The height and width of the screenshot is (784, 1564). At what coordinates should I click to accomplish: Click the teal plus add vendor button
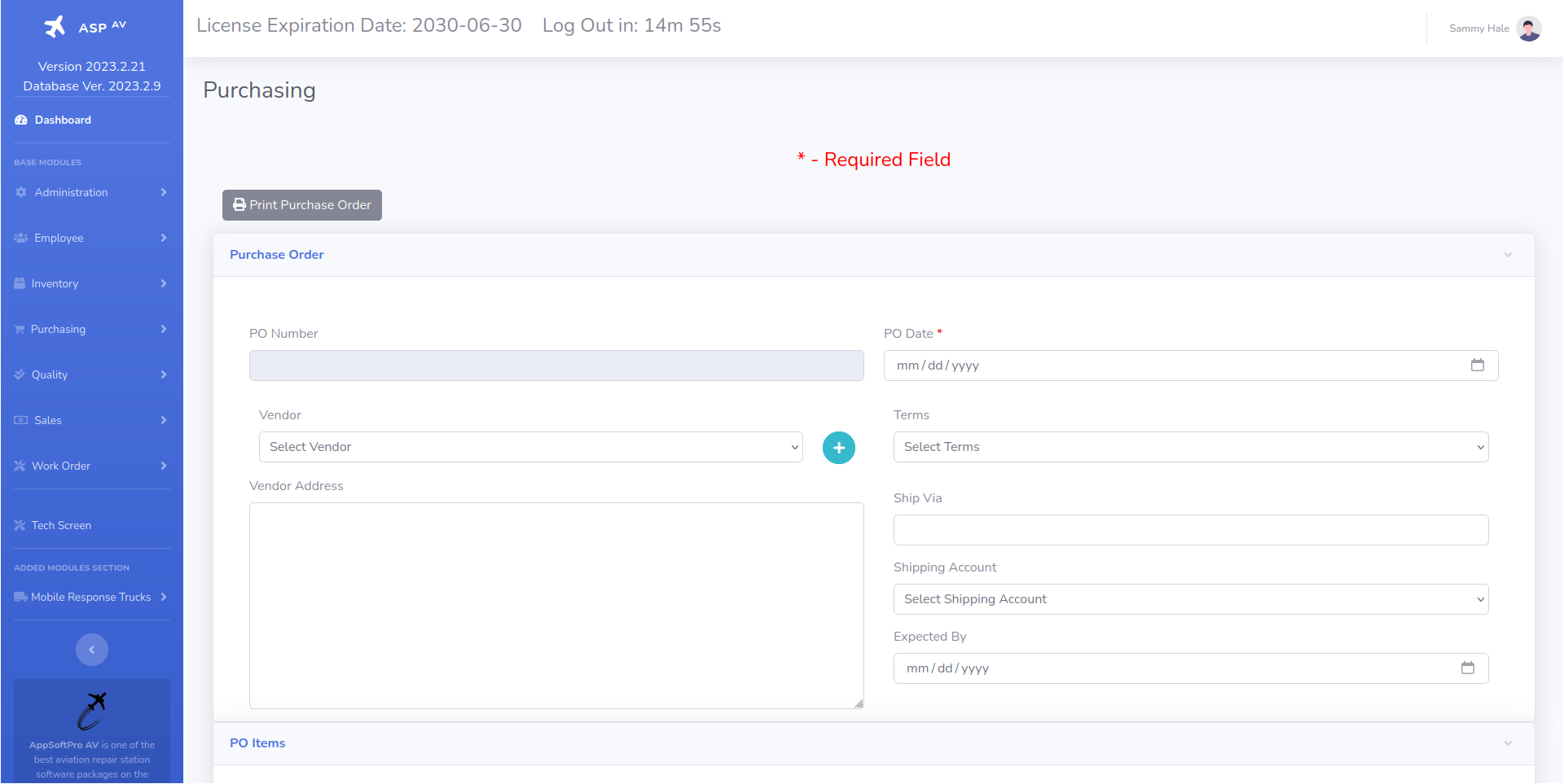(x=838, y=448)
